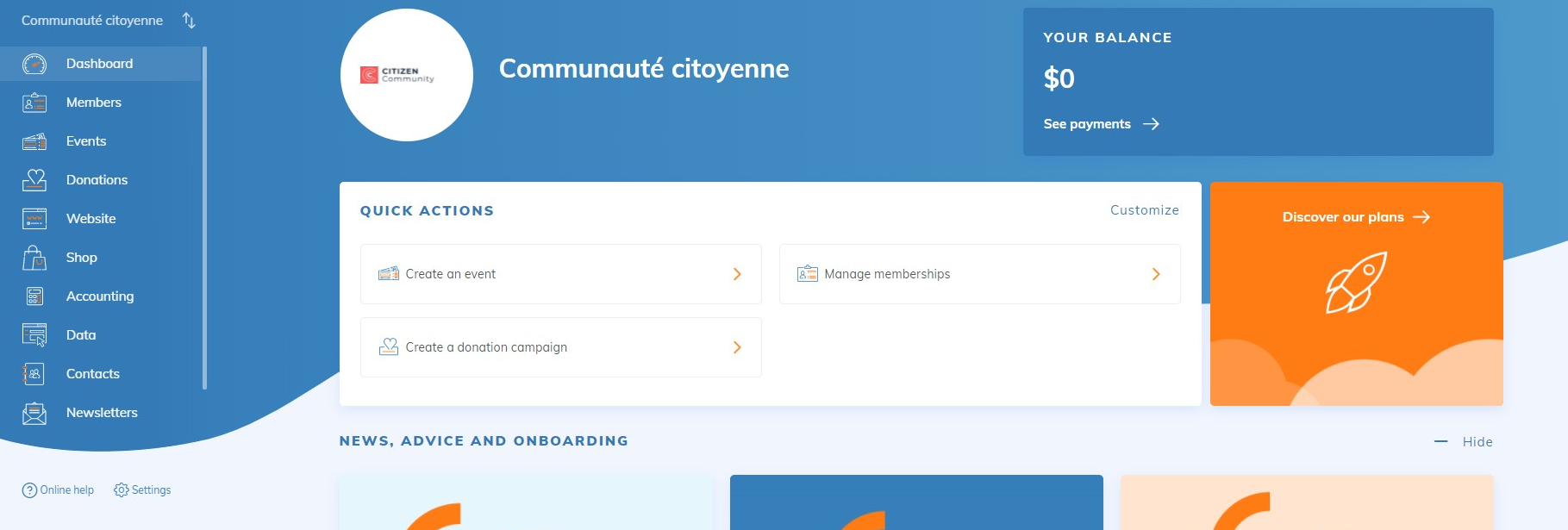The width and height of the screenshot is (1568, 530).
Task: Open Members via its ID card icon
Action: tap(34, 103)
